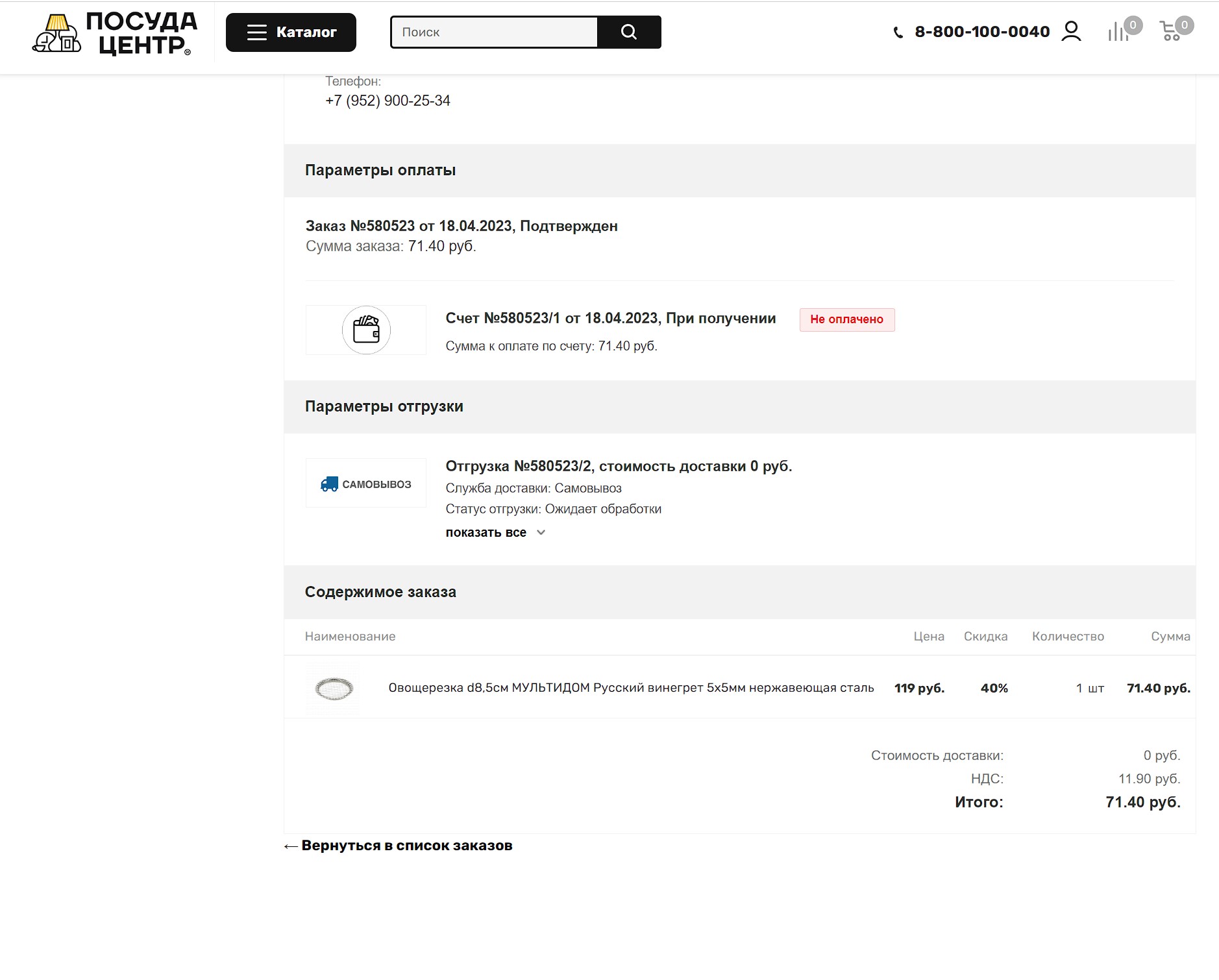The width and height of the screenshot is (1219, 980).
Task: Click the Сумма к оплате по счету line
Action: (x=551, y=346)
